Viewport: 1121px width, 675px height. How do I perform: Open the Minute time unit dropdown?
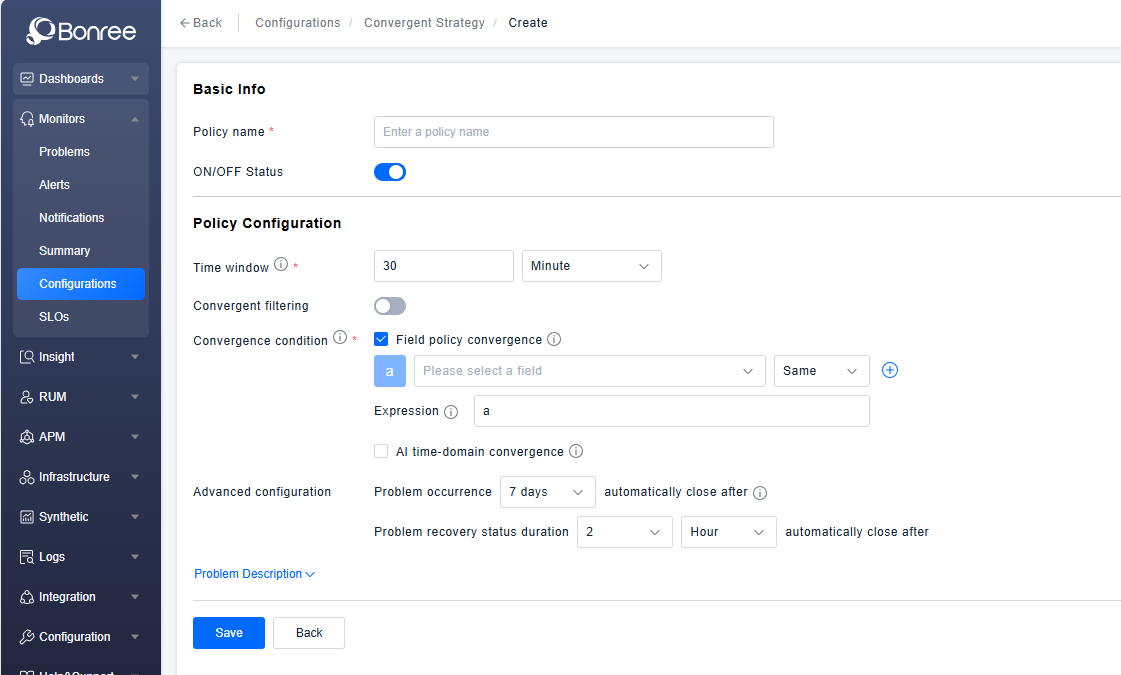591,266
